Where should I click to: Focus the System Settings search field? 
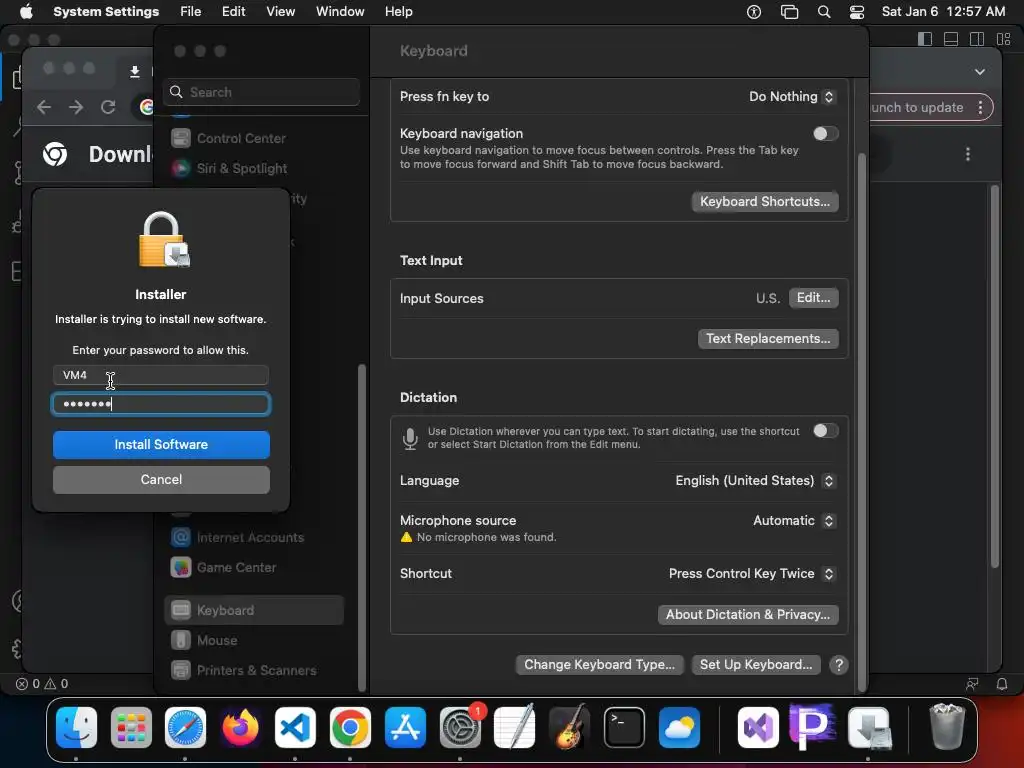[261, 92]
